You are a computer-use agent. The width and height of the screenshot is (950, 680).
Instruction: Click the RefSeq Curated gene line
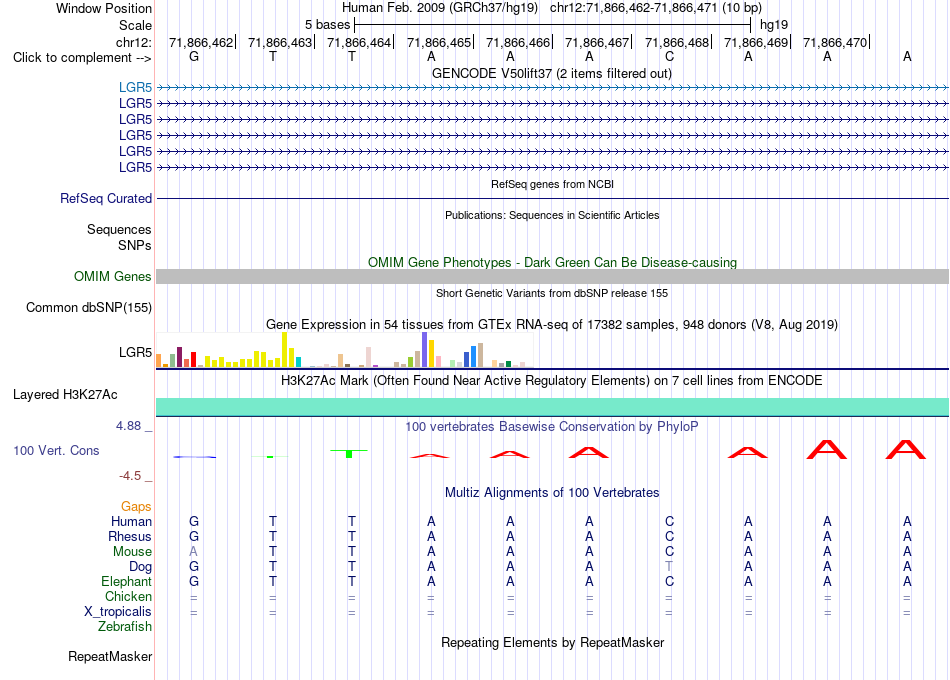[x=553, y=198]
